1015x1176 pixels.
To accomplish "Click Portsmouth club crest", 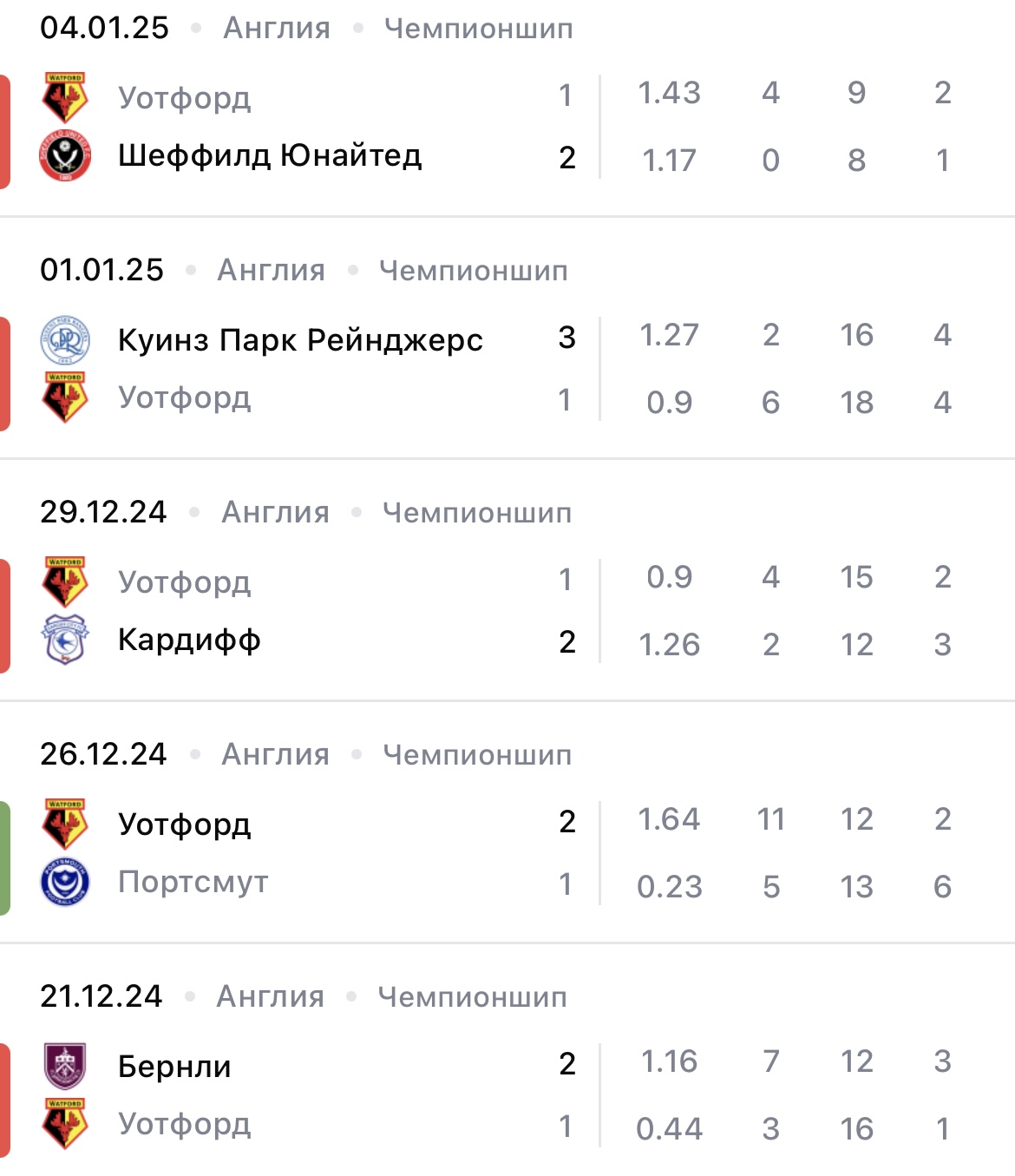I will (x=65, y=883).
